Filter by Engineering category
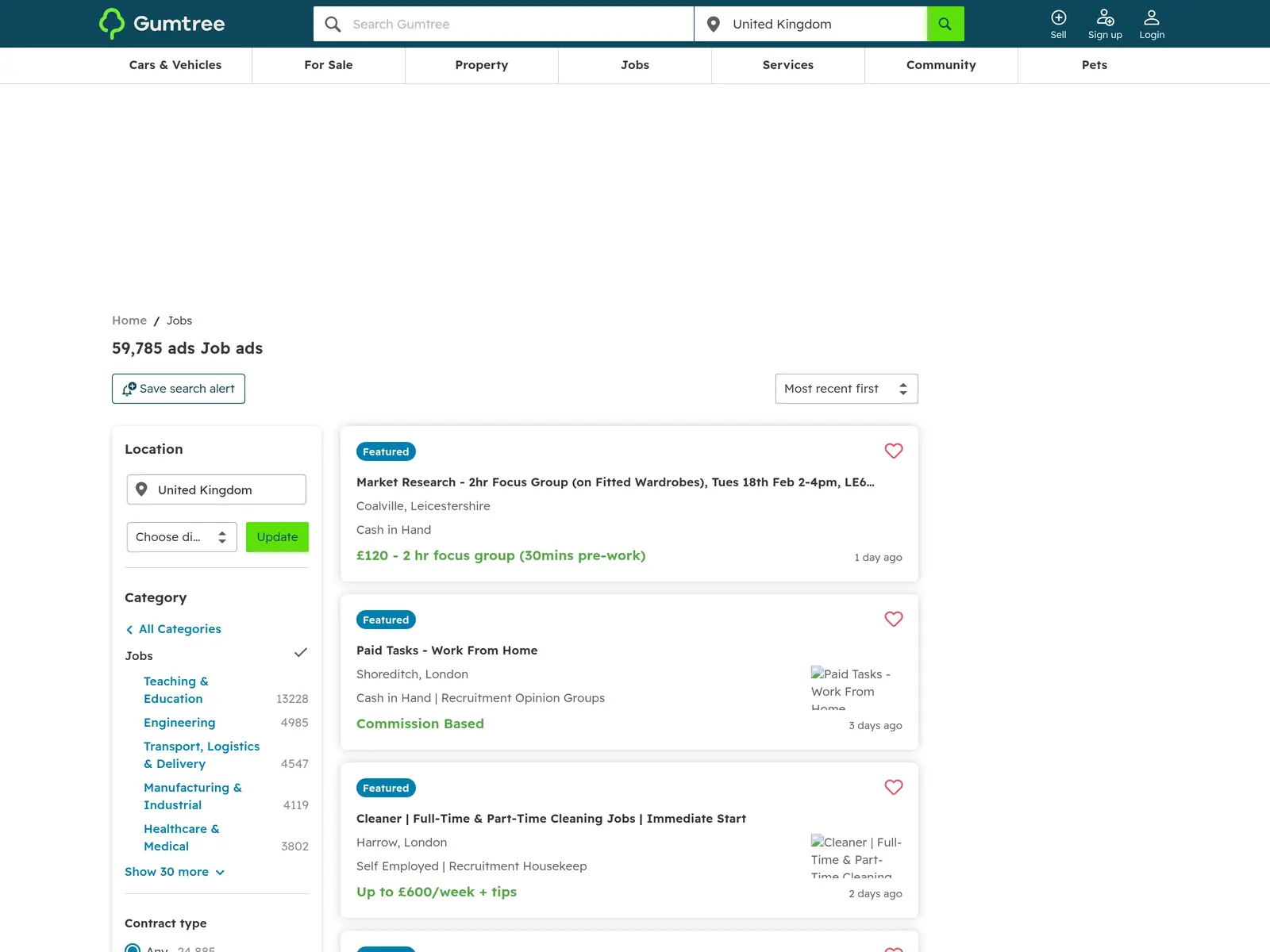 [x=179, y=723]
